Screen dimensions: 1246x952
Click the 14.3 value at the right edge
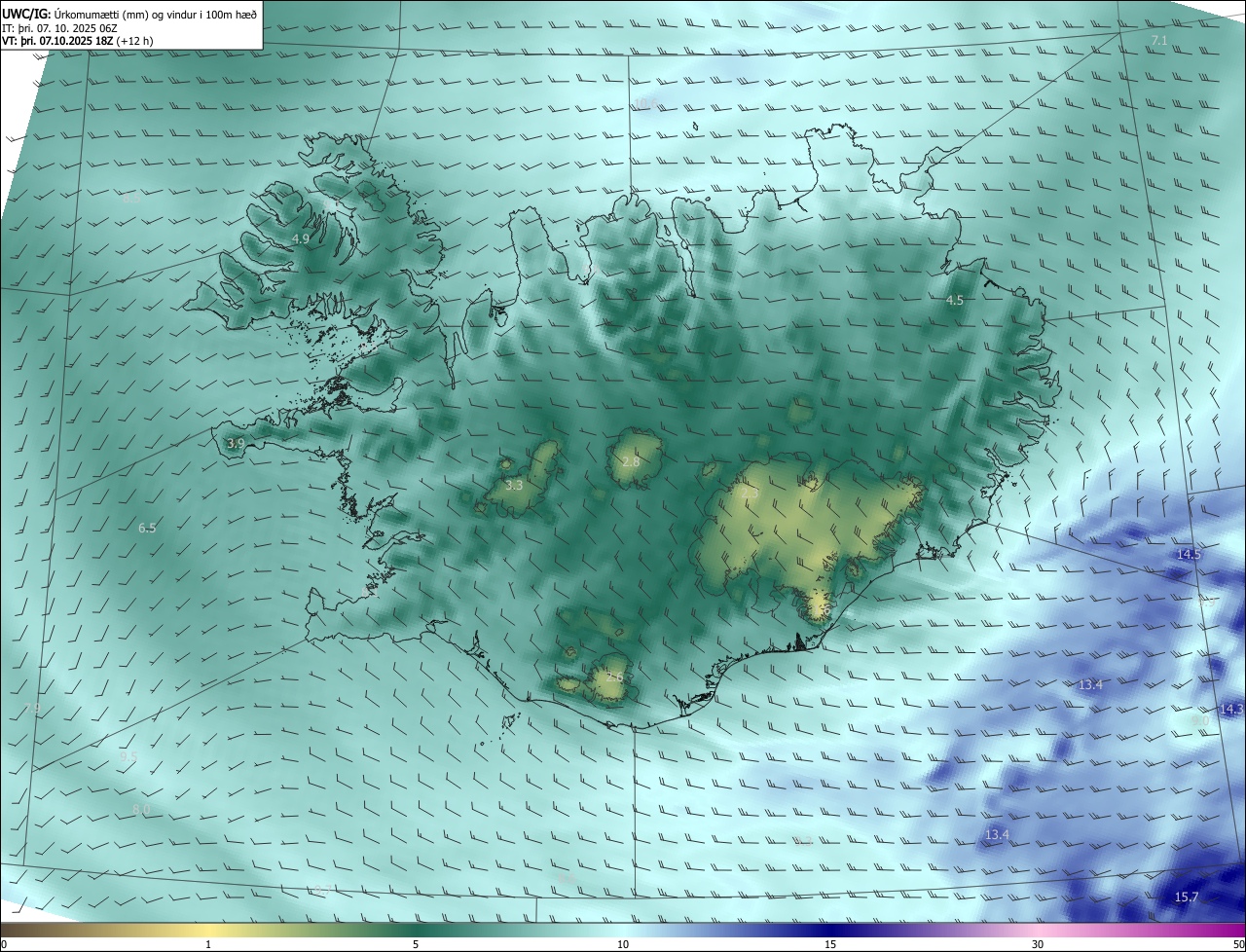[1231, 710]
